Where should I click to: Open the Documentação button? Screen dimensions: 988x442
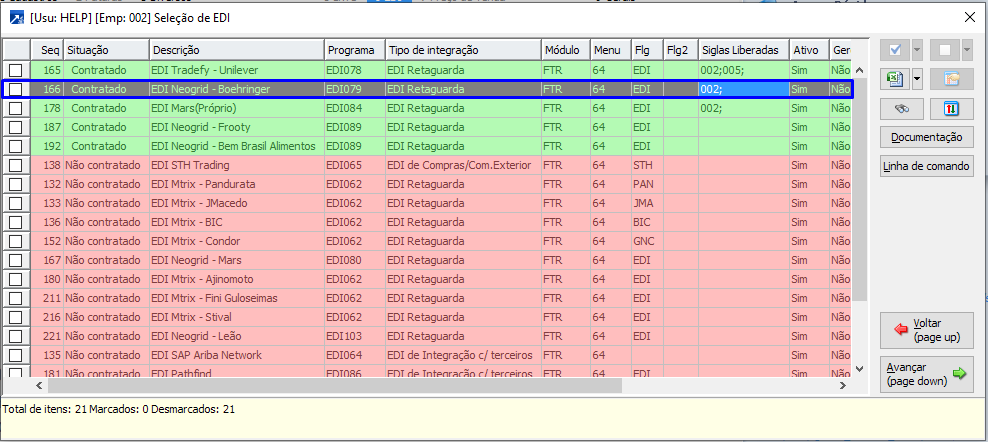pos(927,137)
